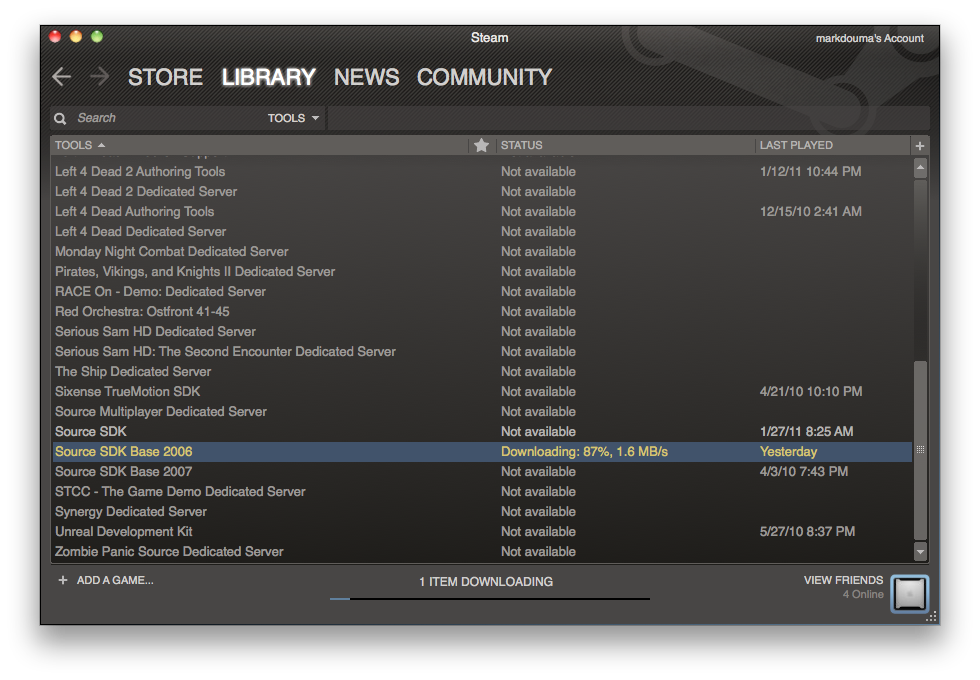Image resolution: width=980 pixels, height=680 pixels.
Task: Select Source SDK Base 2007 row
Action: (482, 471)
